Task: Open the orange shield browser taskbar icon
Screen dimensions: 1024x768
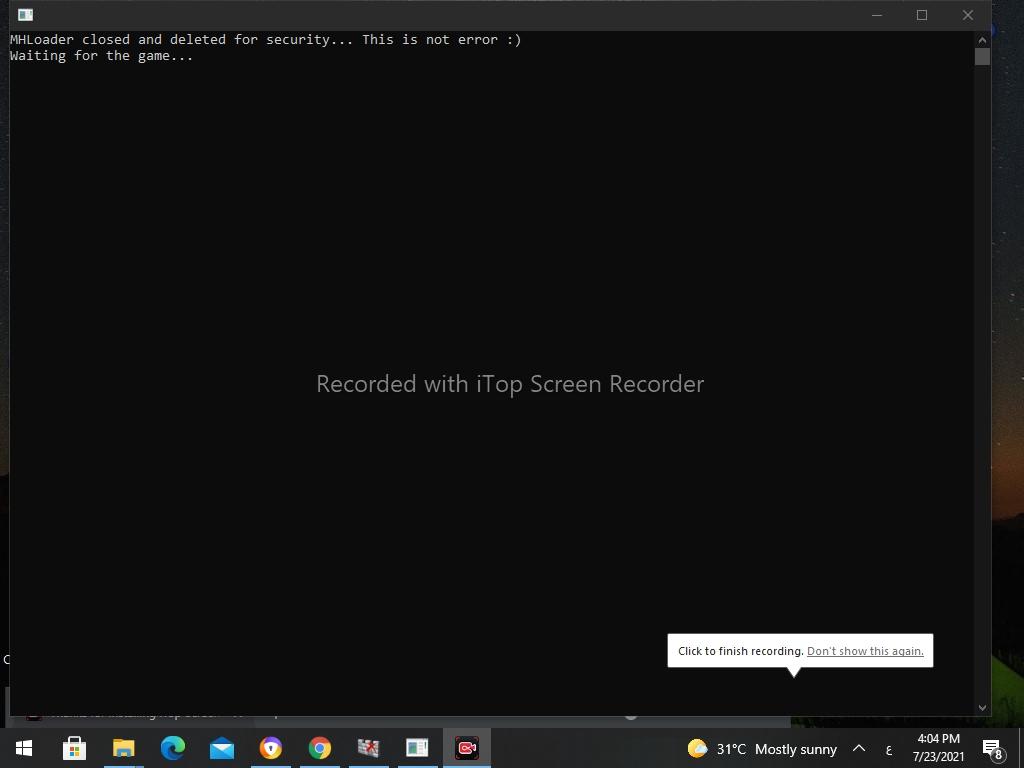Action: pyautogui.click(x=270, y=748)
